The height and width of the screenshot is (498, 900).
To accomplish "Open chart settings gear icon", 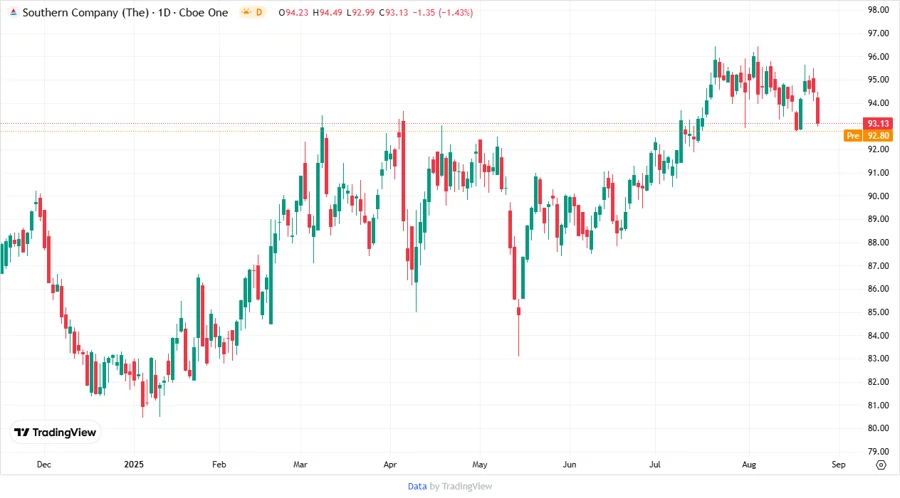I will pyautogui.click(x=881, y=465).
